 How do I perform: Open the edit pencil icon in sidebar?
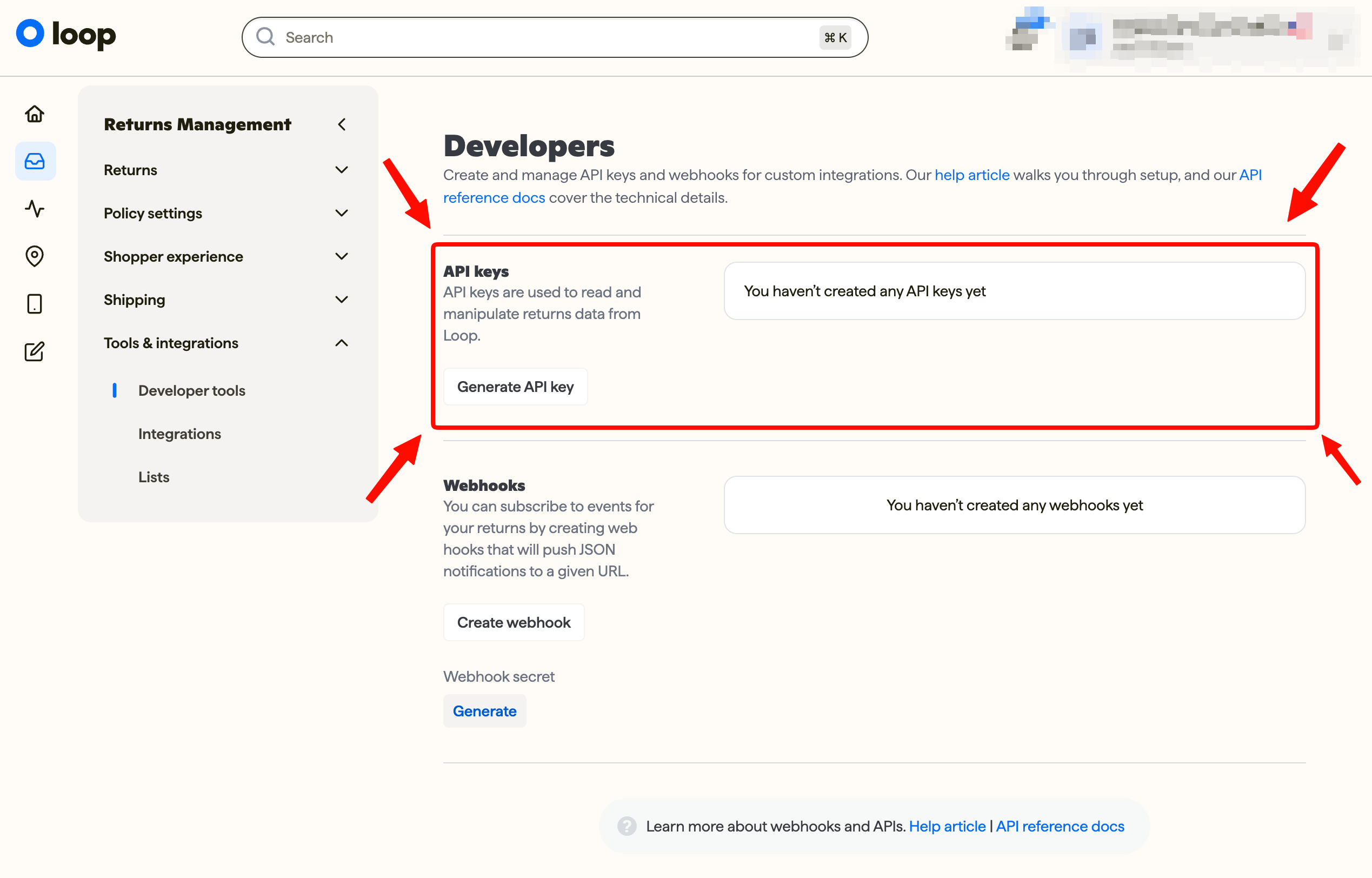35,351
